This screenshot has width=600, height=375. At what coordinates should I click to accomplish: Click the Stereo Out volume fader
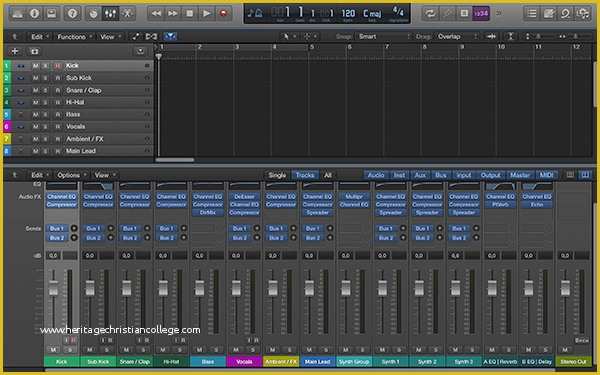coord(565,288)
